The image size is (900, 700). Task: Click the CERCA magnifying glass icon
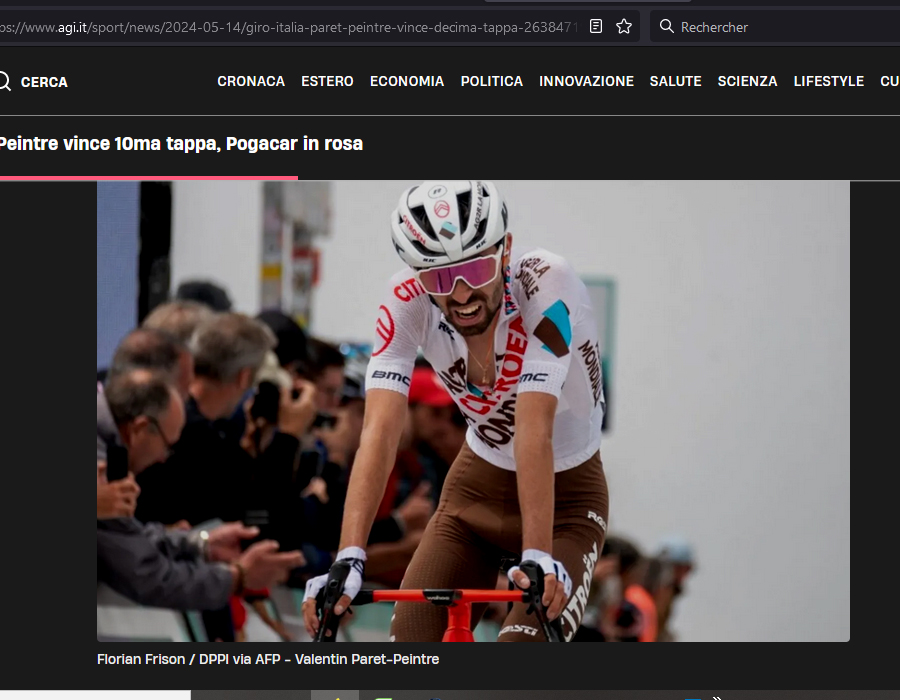click(x=5, y=81)
